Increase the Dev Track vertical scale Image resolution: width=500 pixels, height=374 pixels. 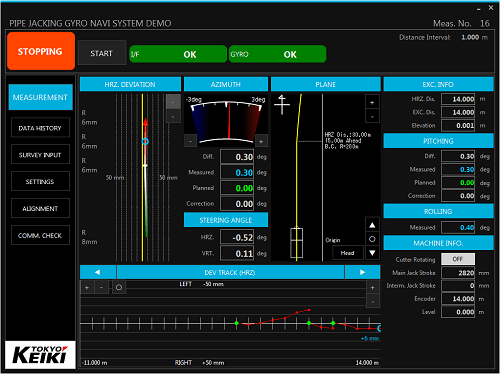(373, 288)
